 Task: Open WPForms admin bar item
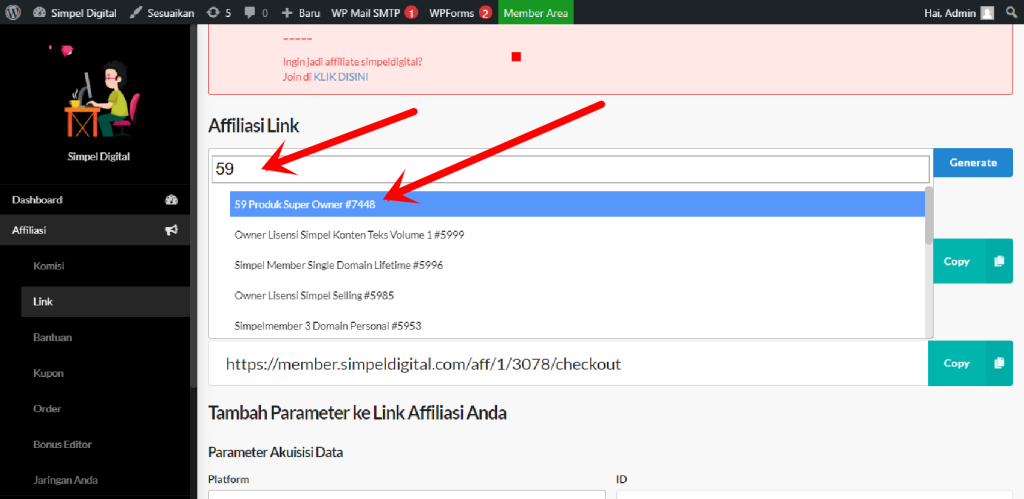click(x=460, y=12)
